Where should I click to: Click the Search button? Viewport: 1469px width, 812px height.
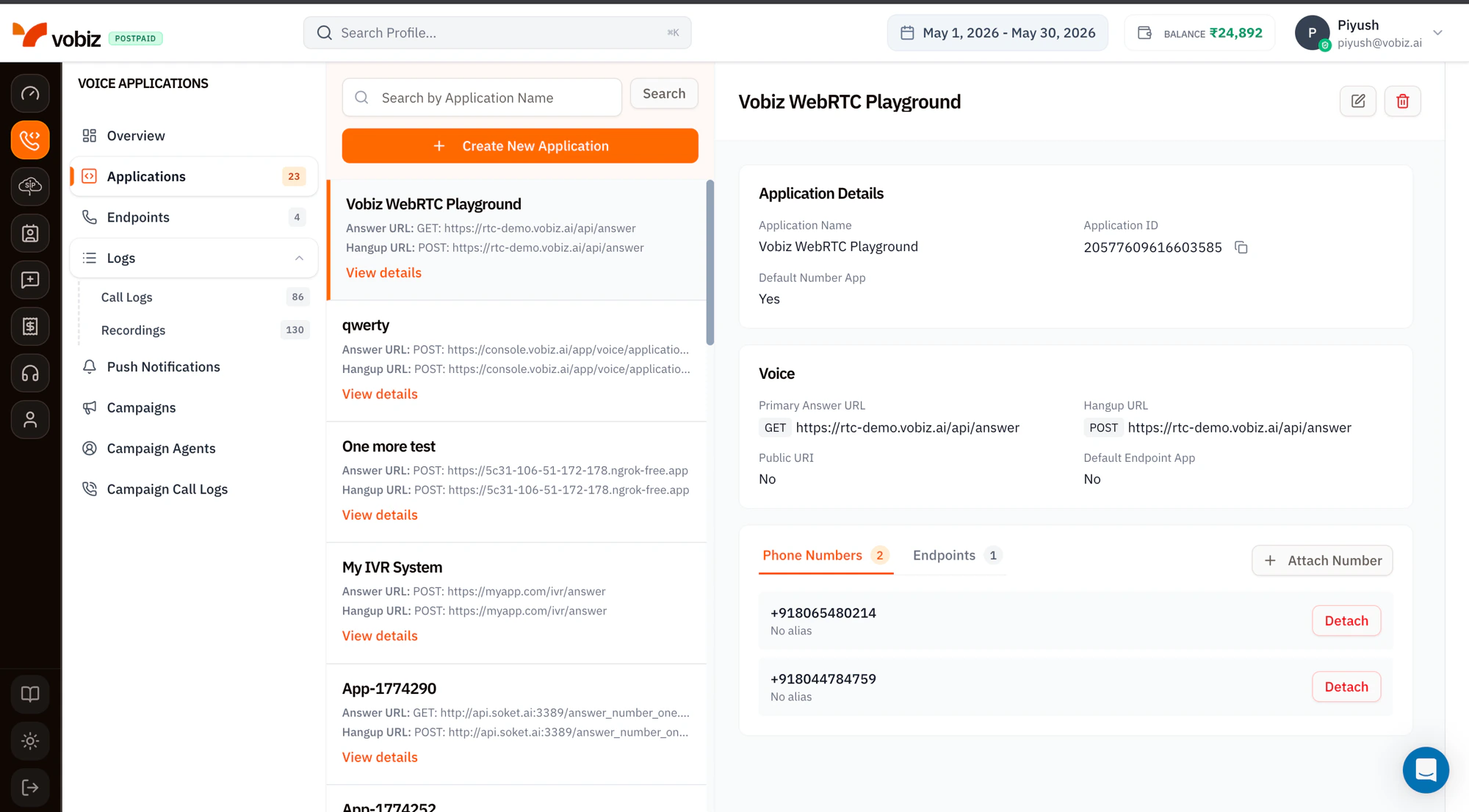[664, 94]
